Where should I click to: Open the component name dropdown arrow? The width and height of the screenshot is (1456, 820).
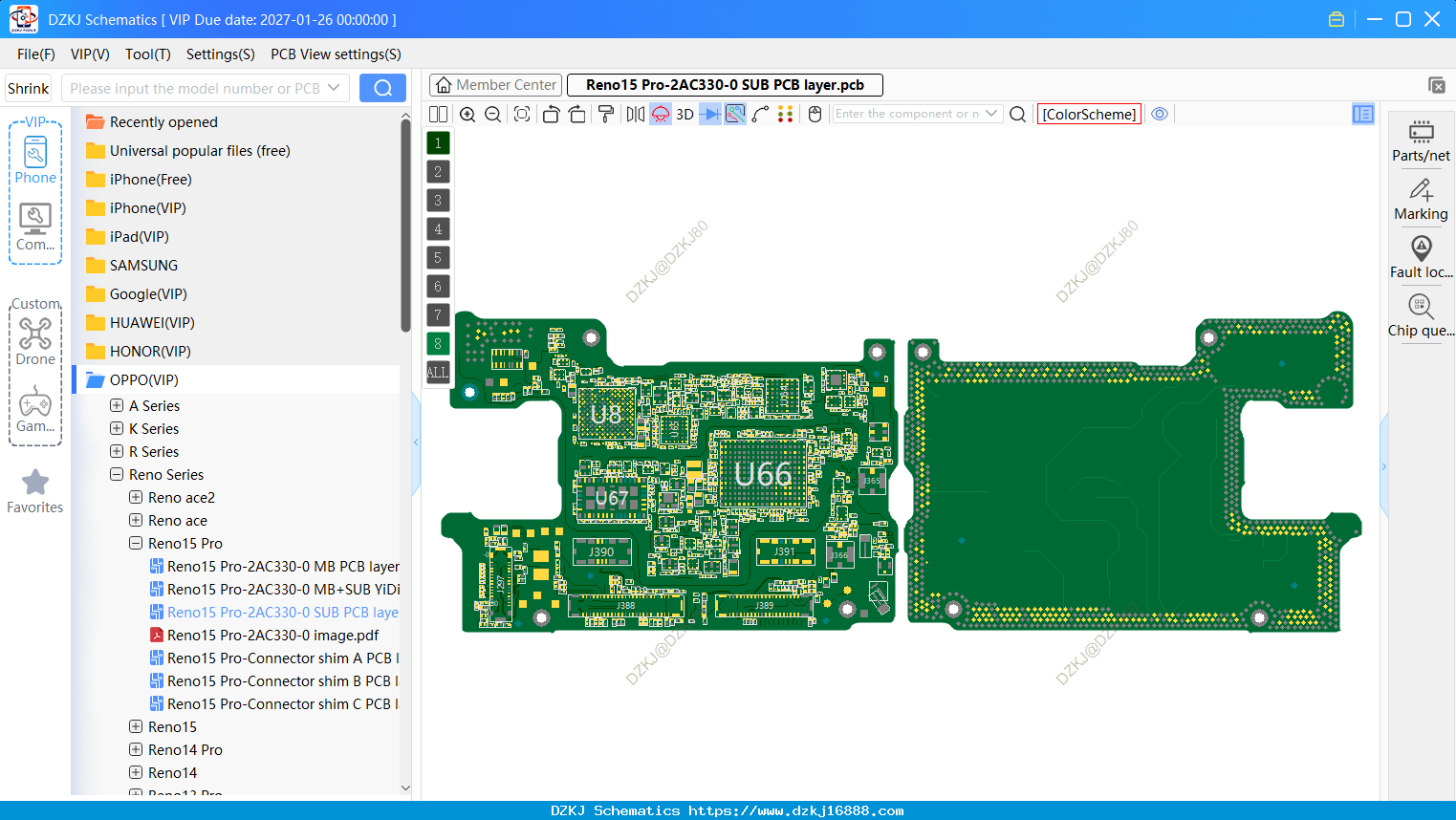click(x=991, y=114)
